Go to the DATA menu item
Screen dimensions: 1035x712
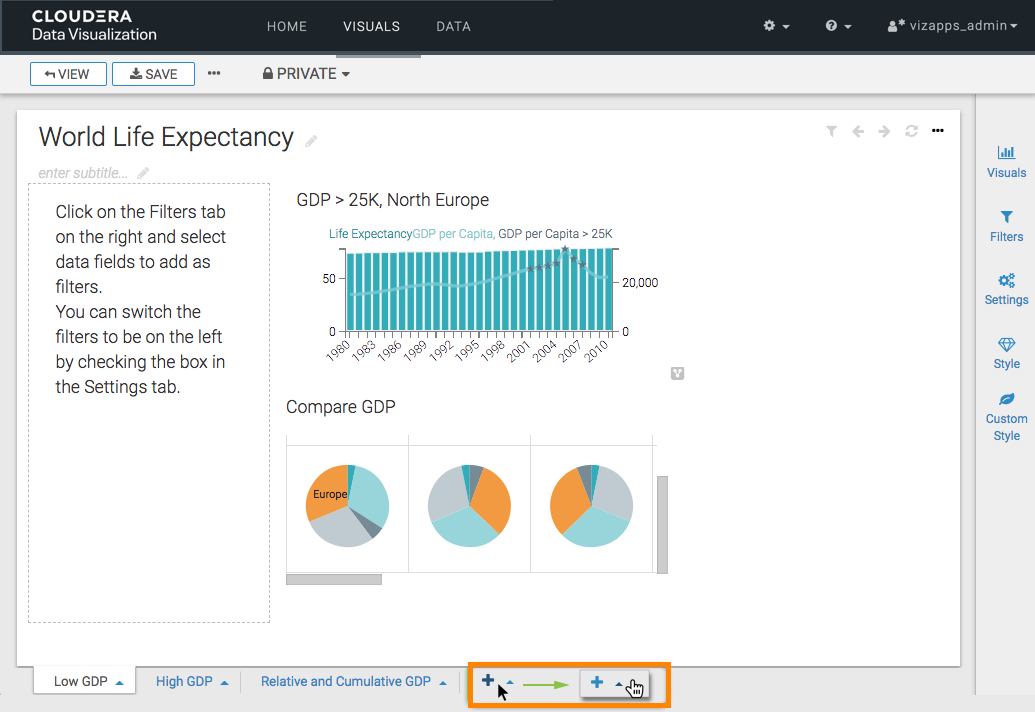click(x=453, y=27)
